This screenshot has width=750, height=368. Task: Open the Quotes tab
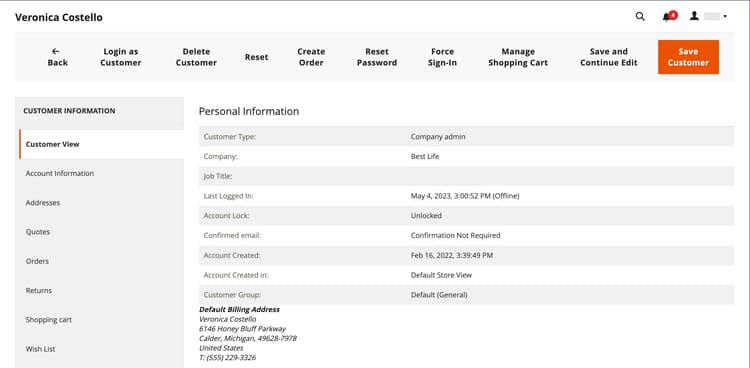(x=101, y=232)
